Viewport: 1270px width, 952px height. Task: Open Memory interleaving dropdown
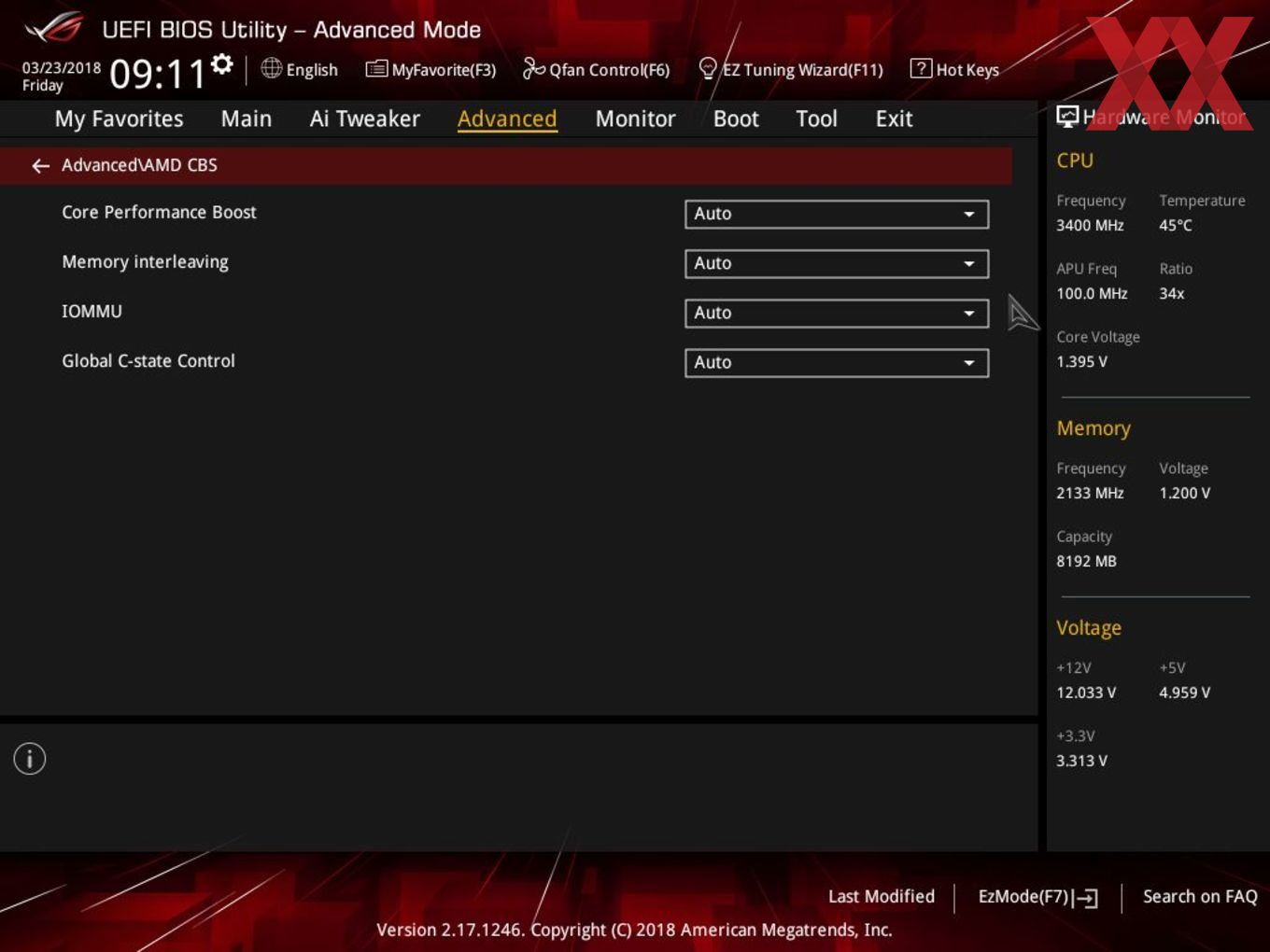[x=837, y=263]
